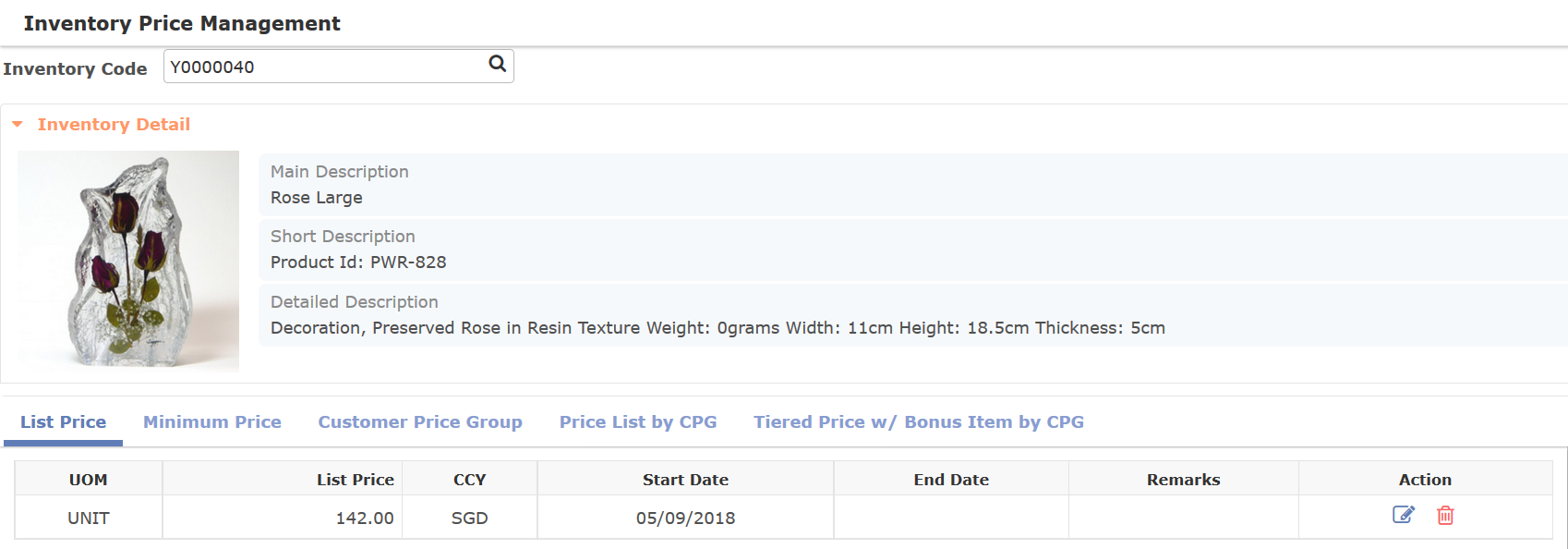Screen dimensions: 1568x549
Task: Click the Detailed Description text row
Action: [x=718, y=328]
